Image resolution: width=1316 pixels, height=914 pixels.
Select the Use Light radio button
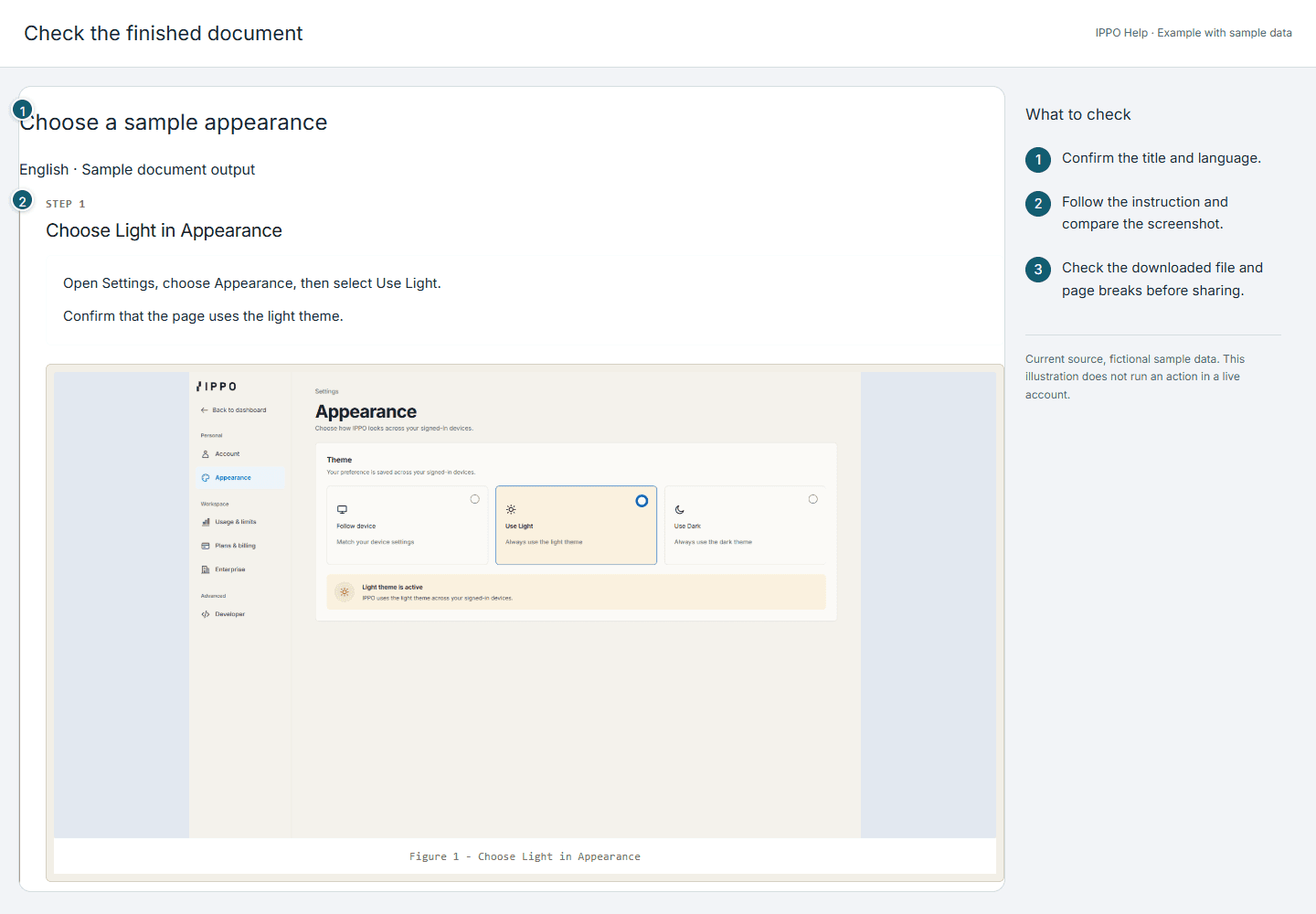click(x=642, y=501)
